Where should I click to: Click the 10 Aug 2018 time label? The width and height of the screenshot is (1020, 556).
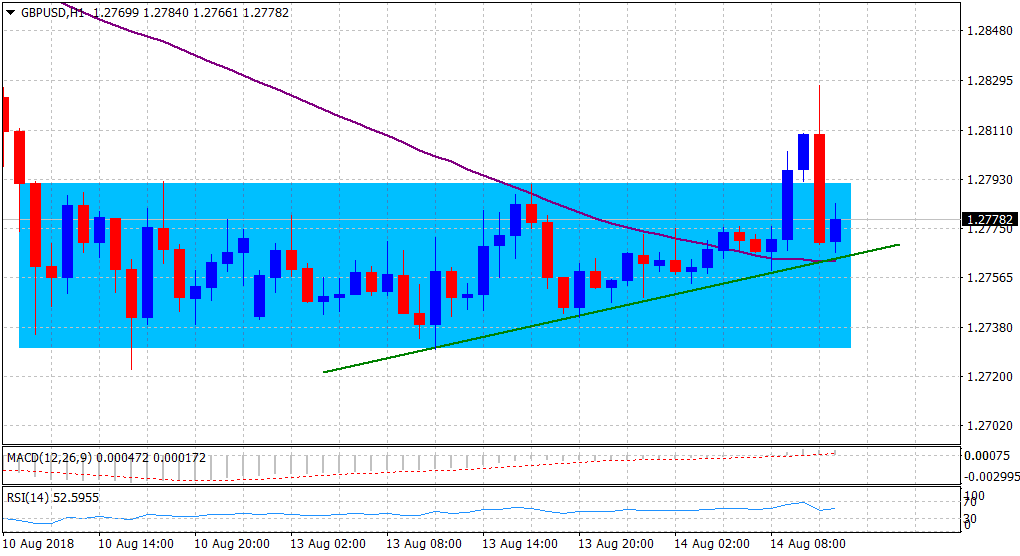point(37,544)
